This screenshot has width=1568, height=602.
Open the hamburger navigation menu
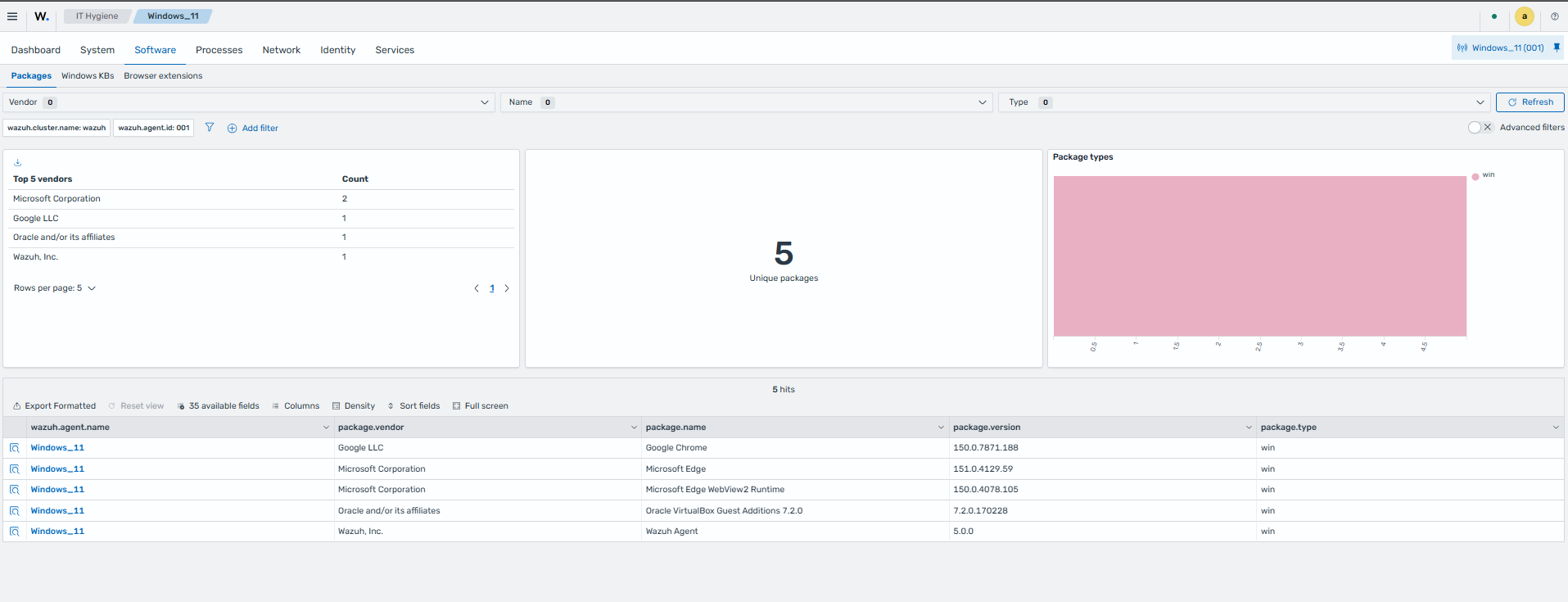click(12, 16)
